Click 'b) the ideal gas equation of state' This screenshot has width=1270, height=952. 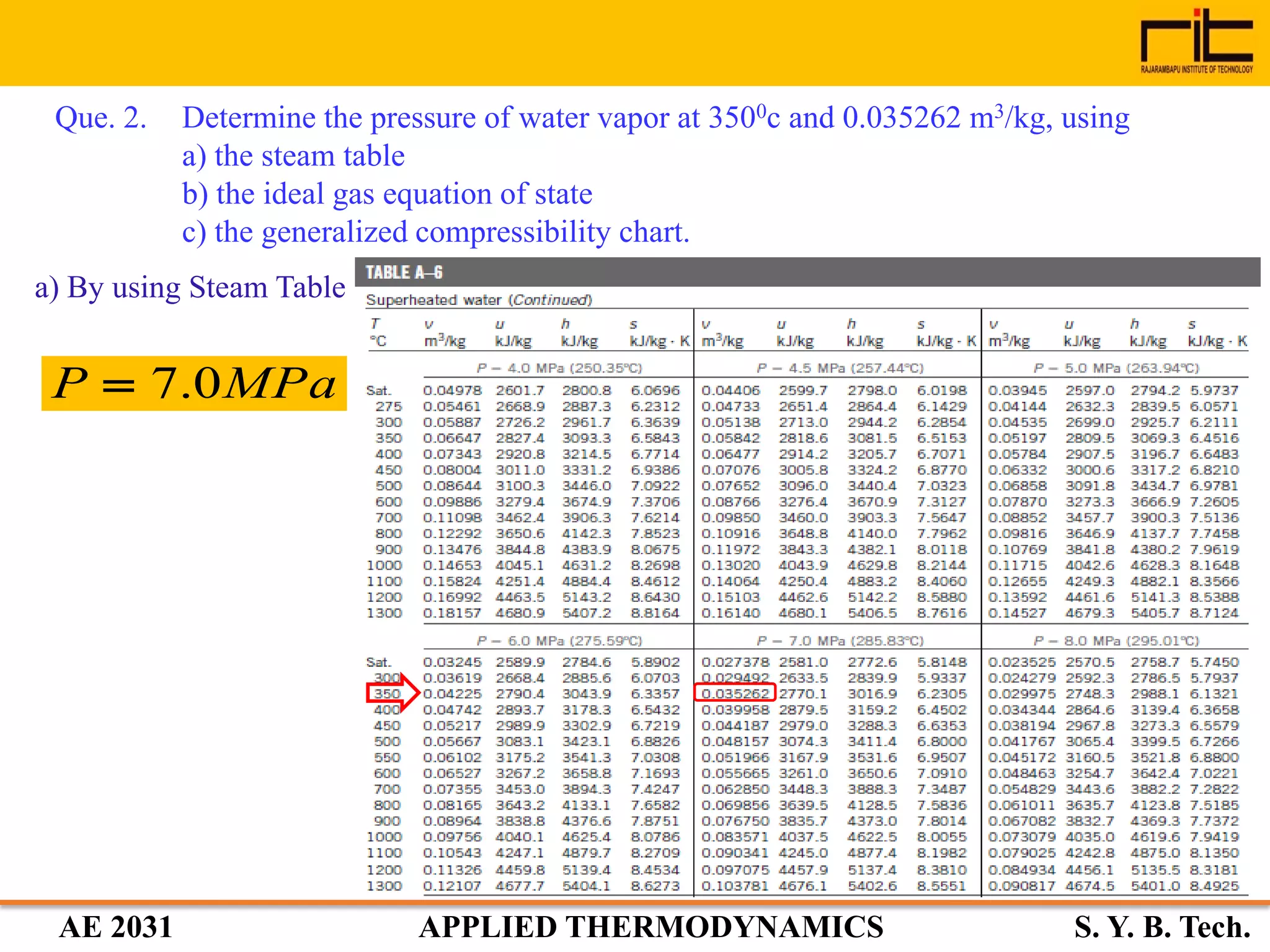click(387, 194)
